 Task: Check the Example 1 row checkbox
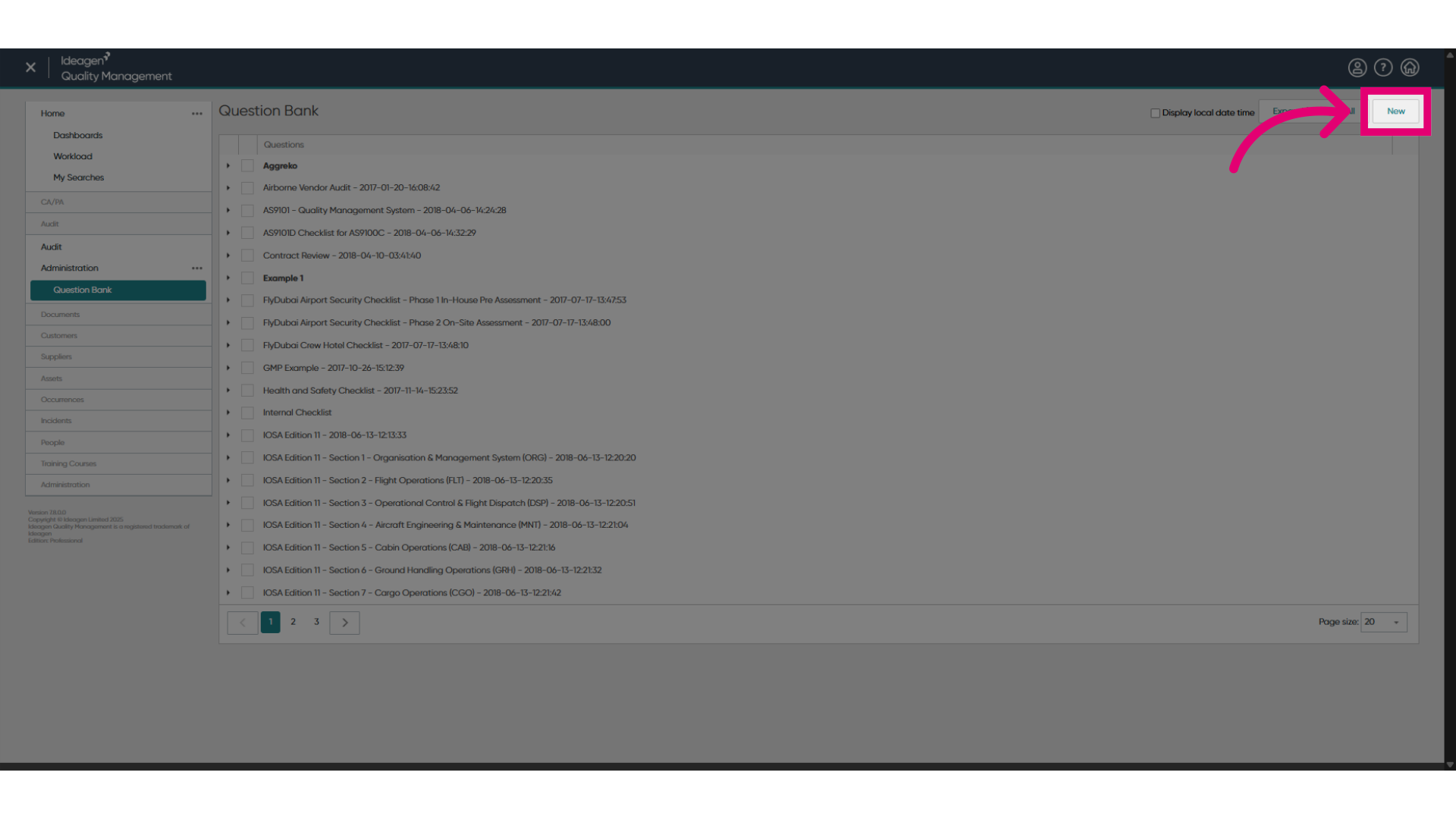(x=247, y=278)
